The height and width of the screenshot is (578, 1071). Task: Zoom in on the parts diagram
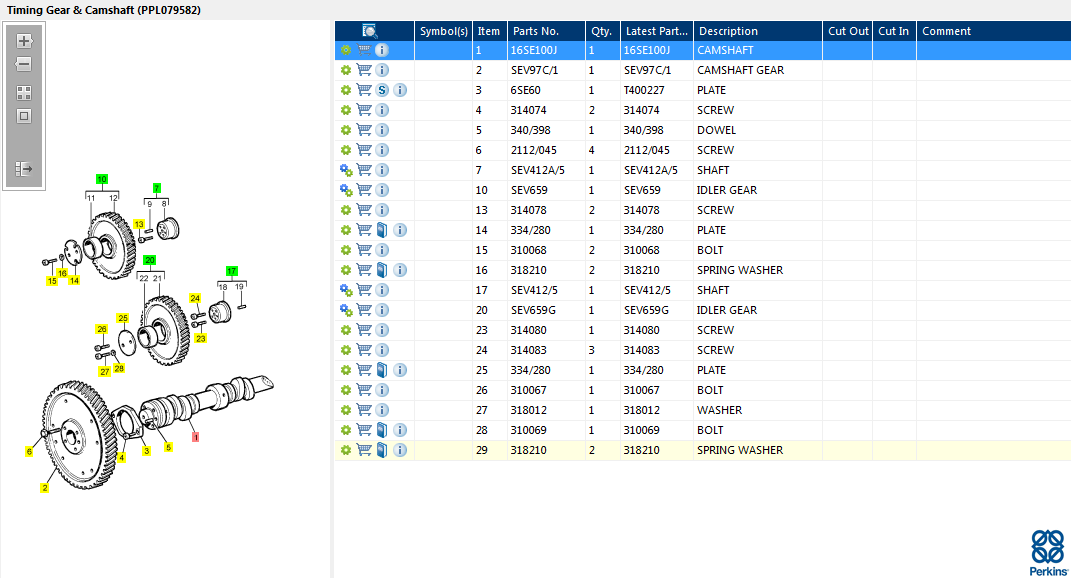click(24, 42)
